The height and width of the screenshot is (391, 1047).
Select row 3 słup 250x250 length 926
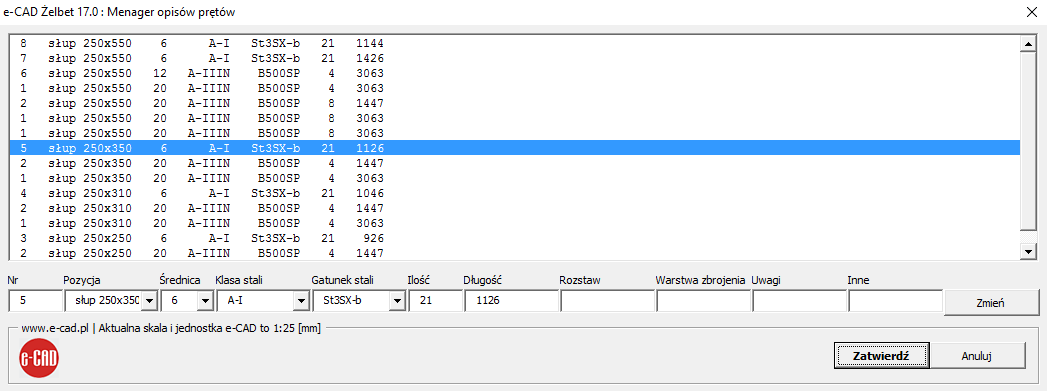click(514, 238)
